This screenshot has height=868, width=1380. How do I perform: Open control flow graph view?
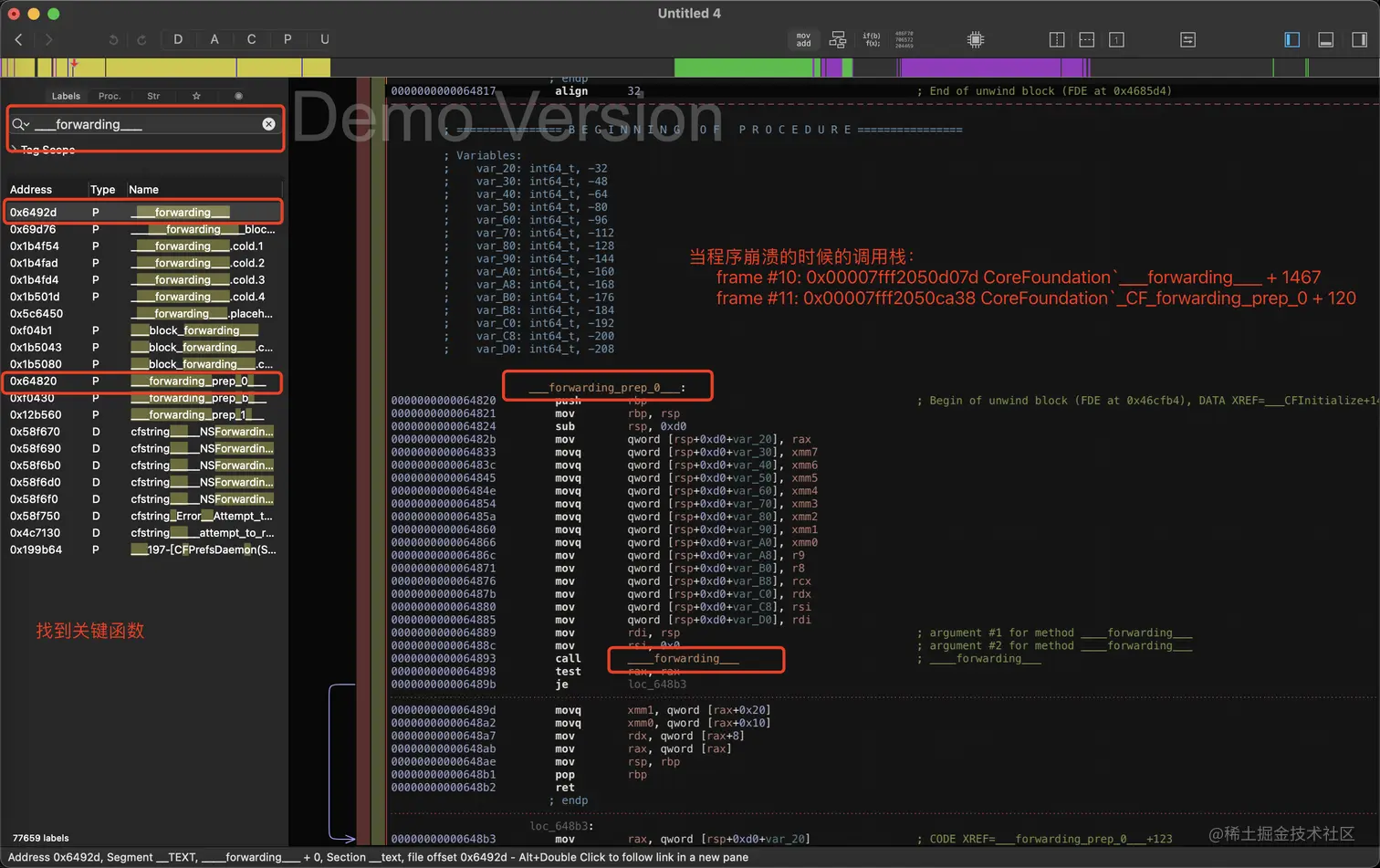click(838, 40)
